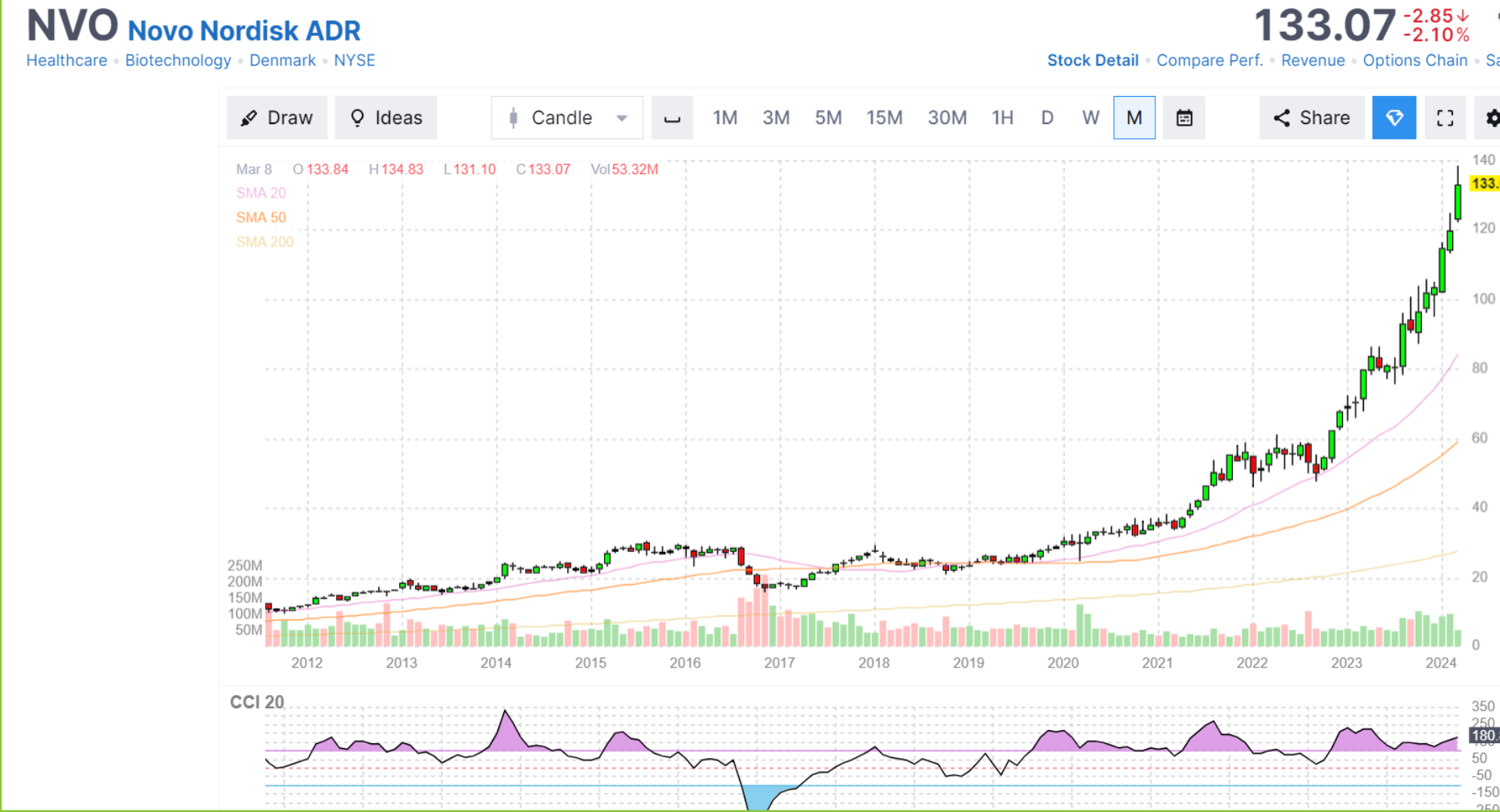Open the Candle chart type dropdown
Viewport: 1500px width, 812px height.
tap(567, 118)
